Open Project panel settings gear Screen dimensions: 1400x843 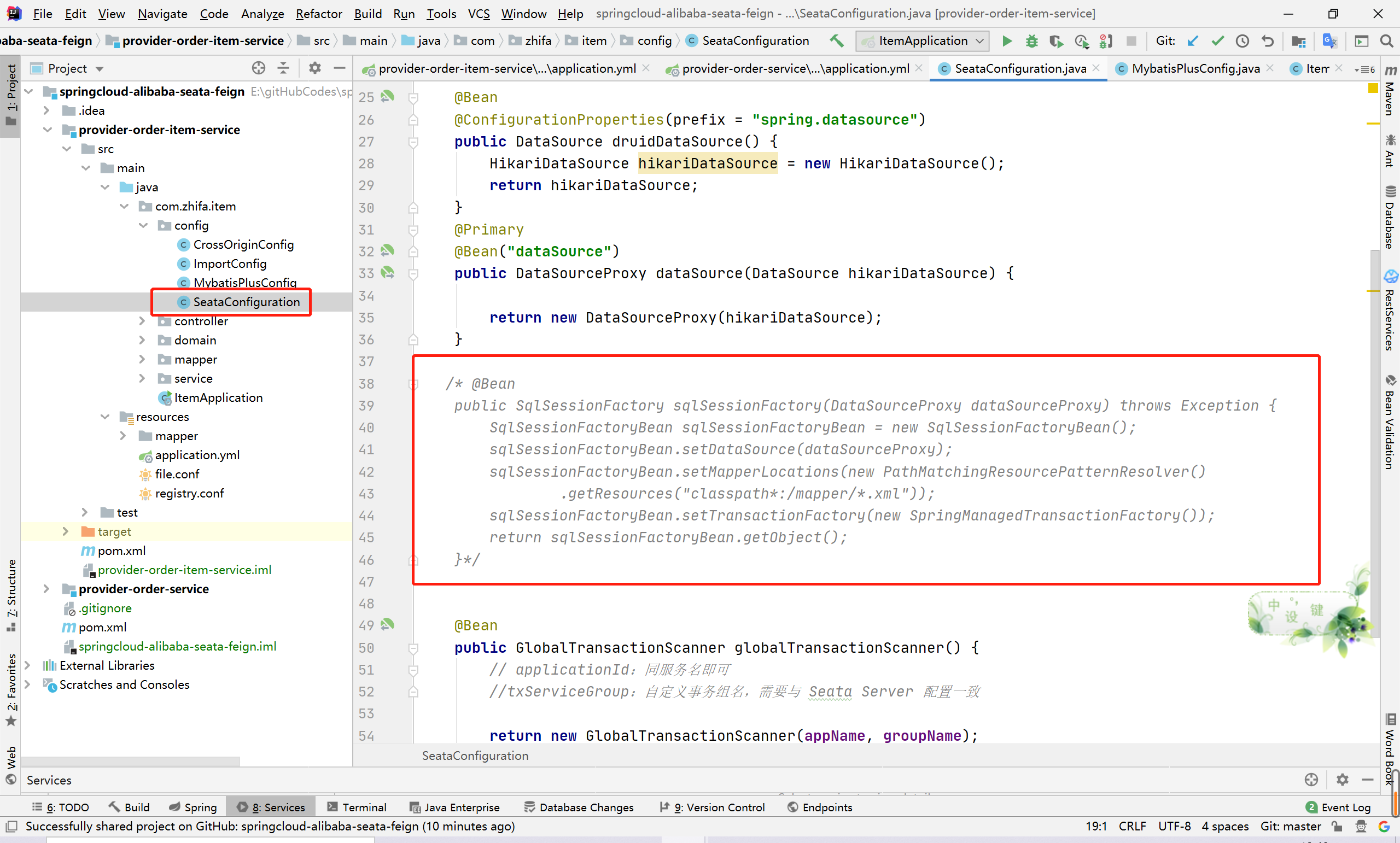click(x=314, y=68)
